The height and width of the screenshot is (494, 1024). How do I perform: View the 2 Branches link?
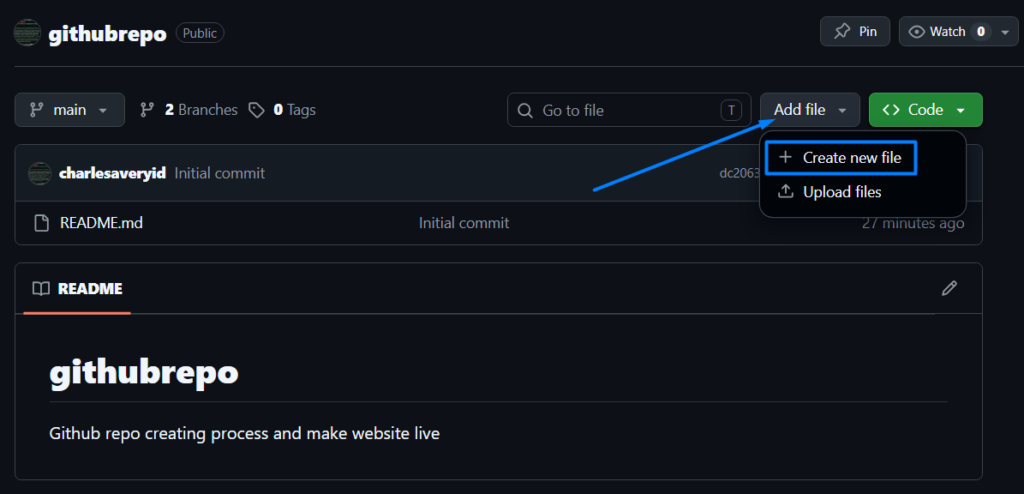point(200,110)
